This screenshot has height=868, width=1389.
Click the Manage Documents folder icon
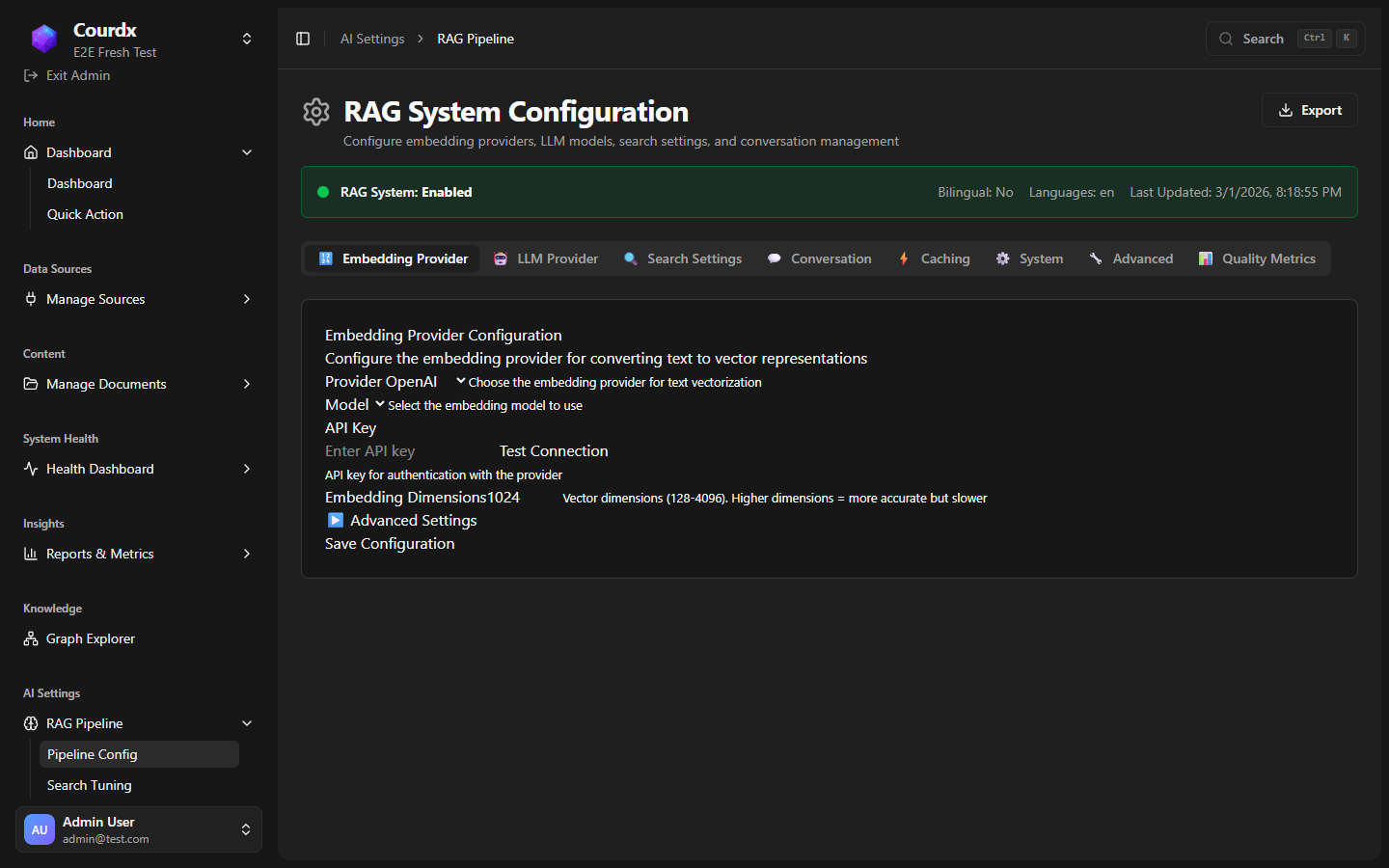point(31,384)
